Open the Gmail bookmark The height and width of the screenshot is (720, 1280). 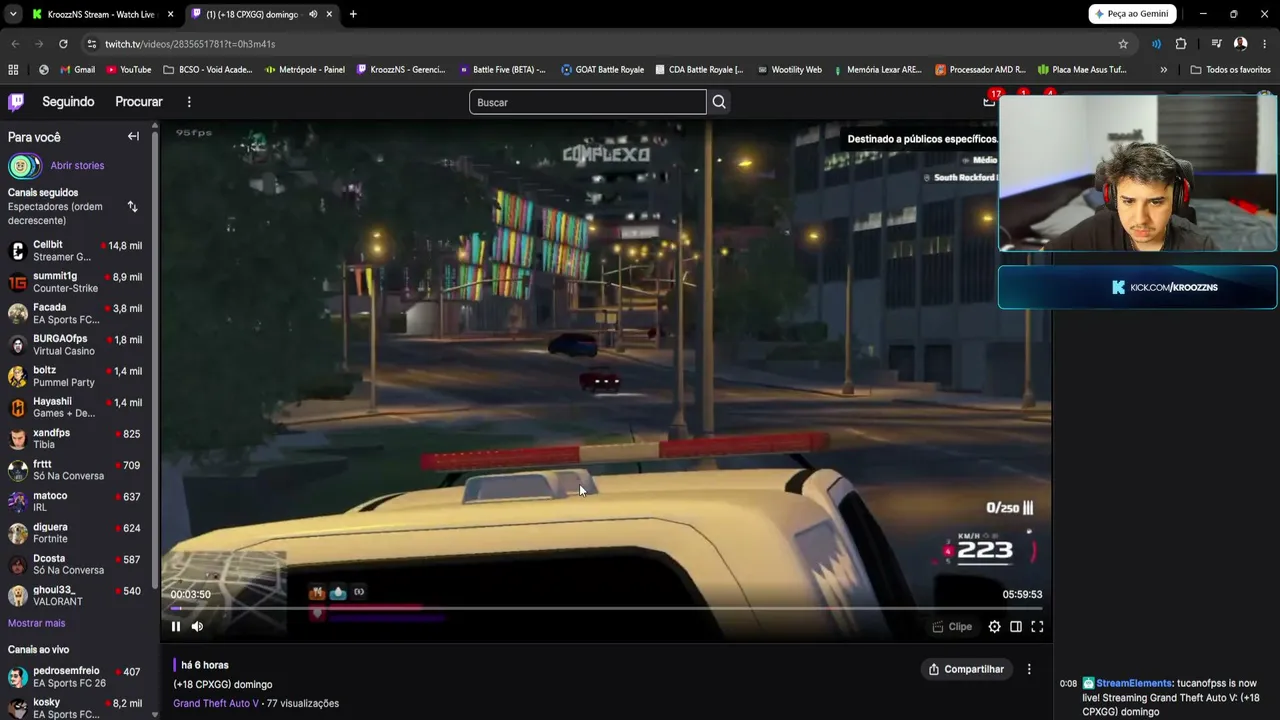(78, 70)
